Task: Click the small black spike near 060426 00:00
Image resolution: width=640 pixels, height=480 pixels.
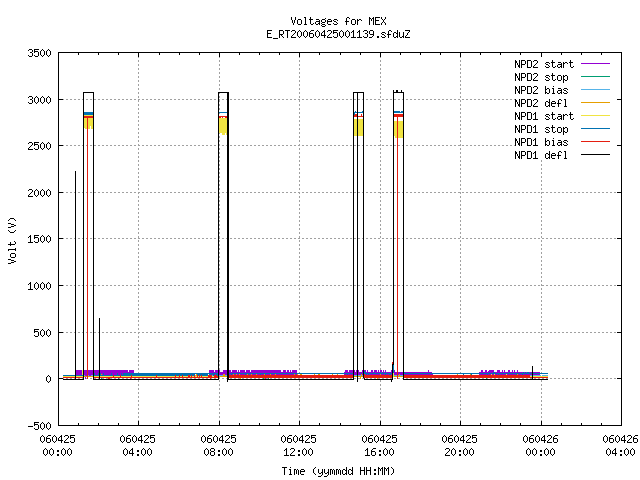Action: (x=532, y=372)
